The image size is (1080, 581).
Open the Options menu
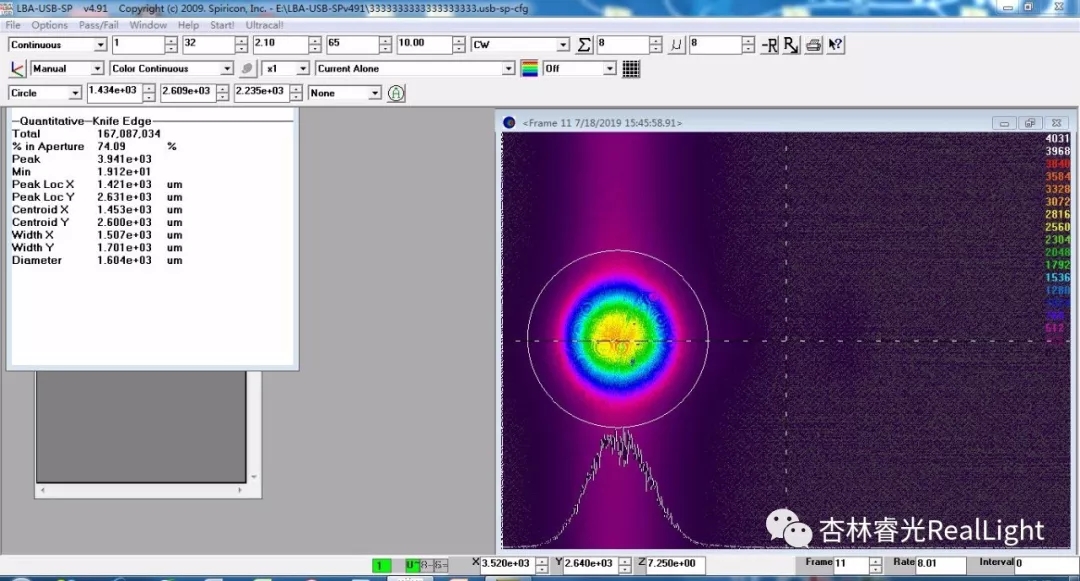click(x=50, y=25)
